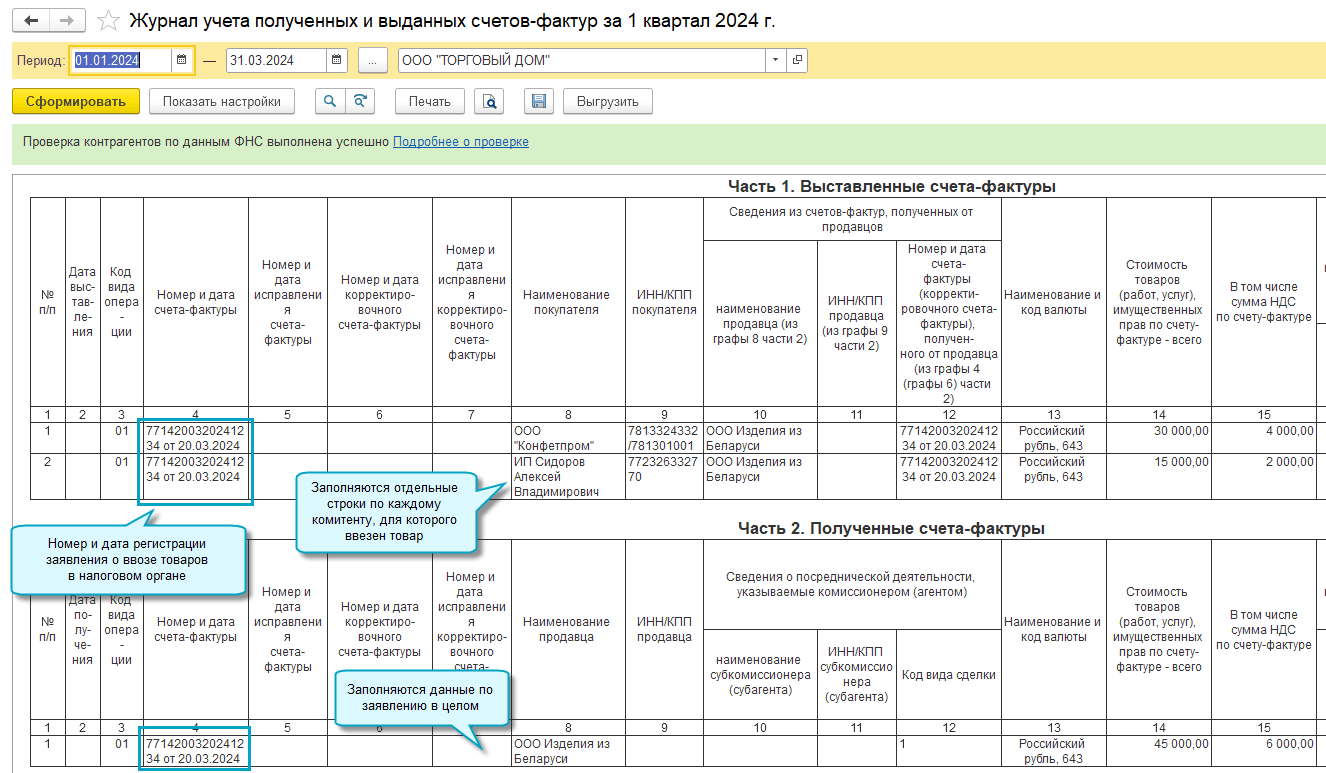Open the Подробнее о проверке link
1326x773 pixels.
point(461,142)
